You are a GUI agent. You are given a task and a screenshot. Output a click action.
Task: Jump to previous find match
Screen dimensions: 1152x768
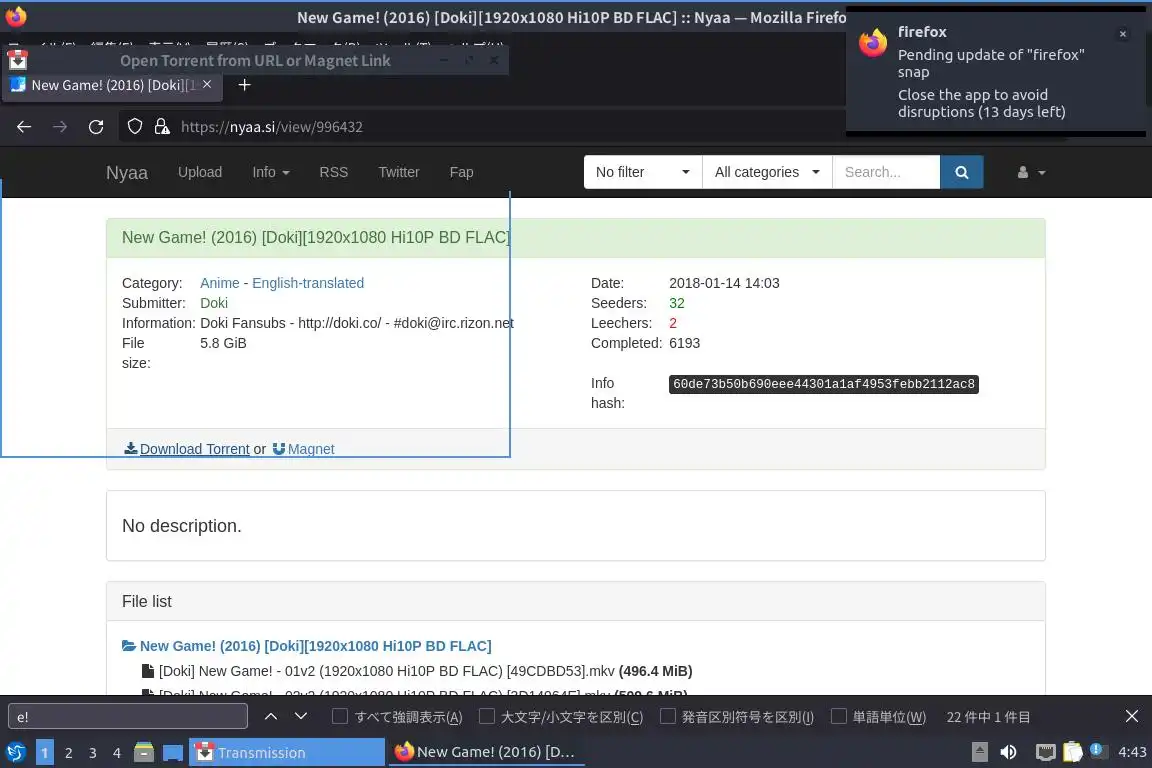[270, 717]
